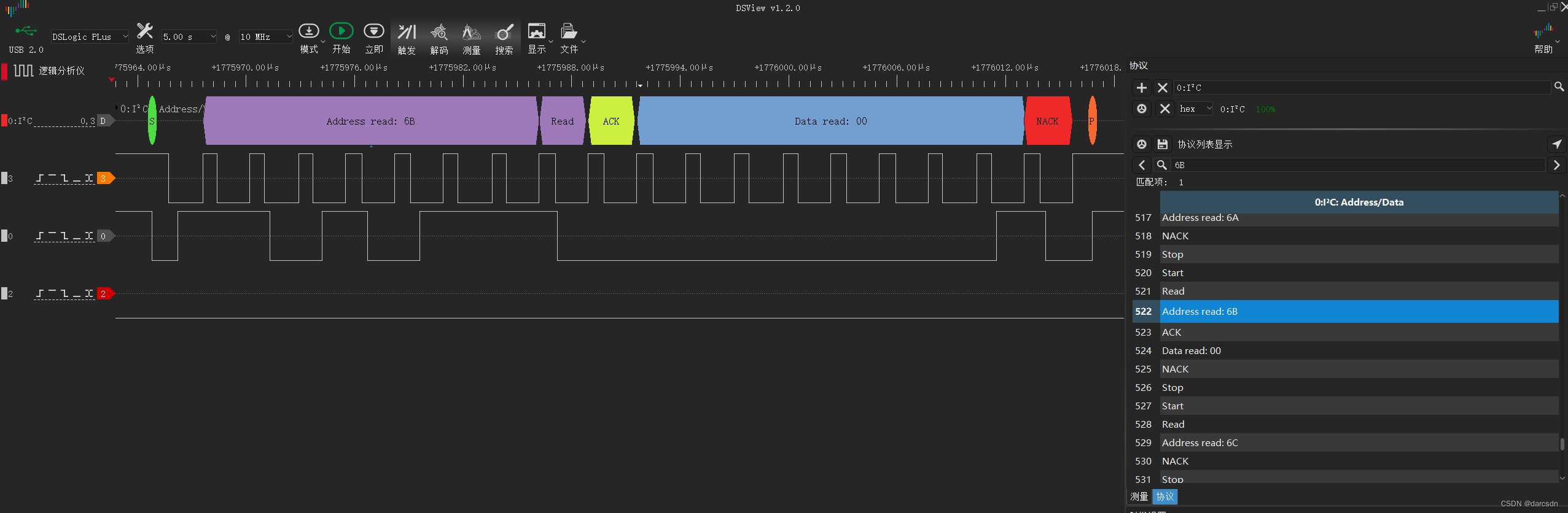The width and height of the screenshot is (1568, 513).
Task: Open the 10 MHz sample rate dropdown
Action: coord(265,37)
